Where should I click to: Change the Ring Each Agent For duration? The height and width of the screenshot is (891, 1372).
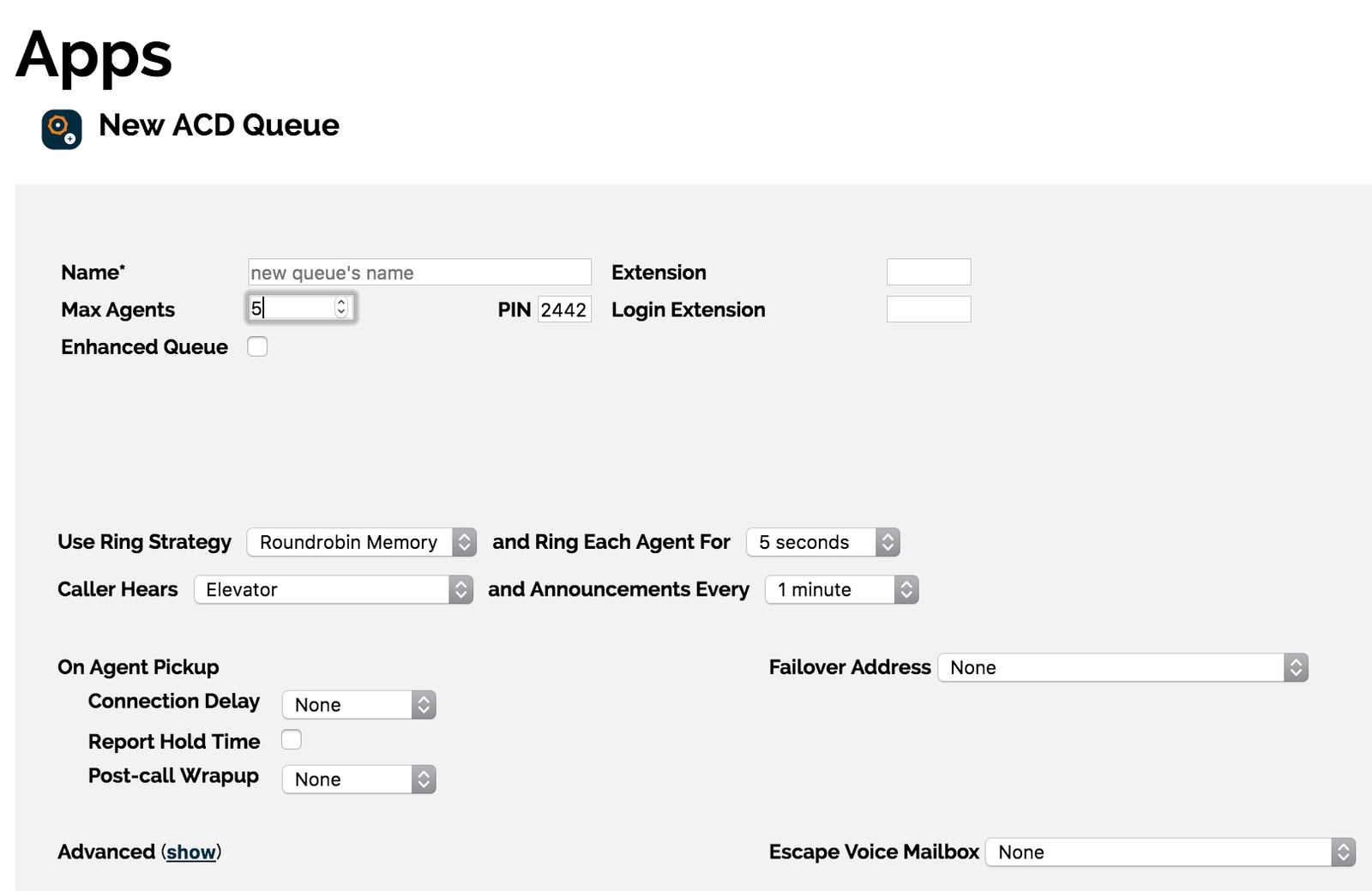(x=821, y=542)
